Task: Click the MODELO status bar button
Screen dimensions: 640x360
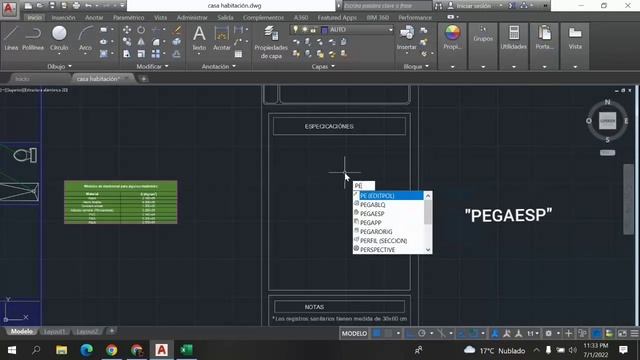Action: click(354, 333)
